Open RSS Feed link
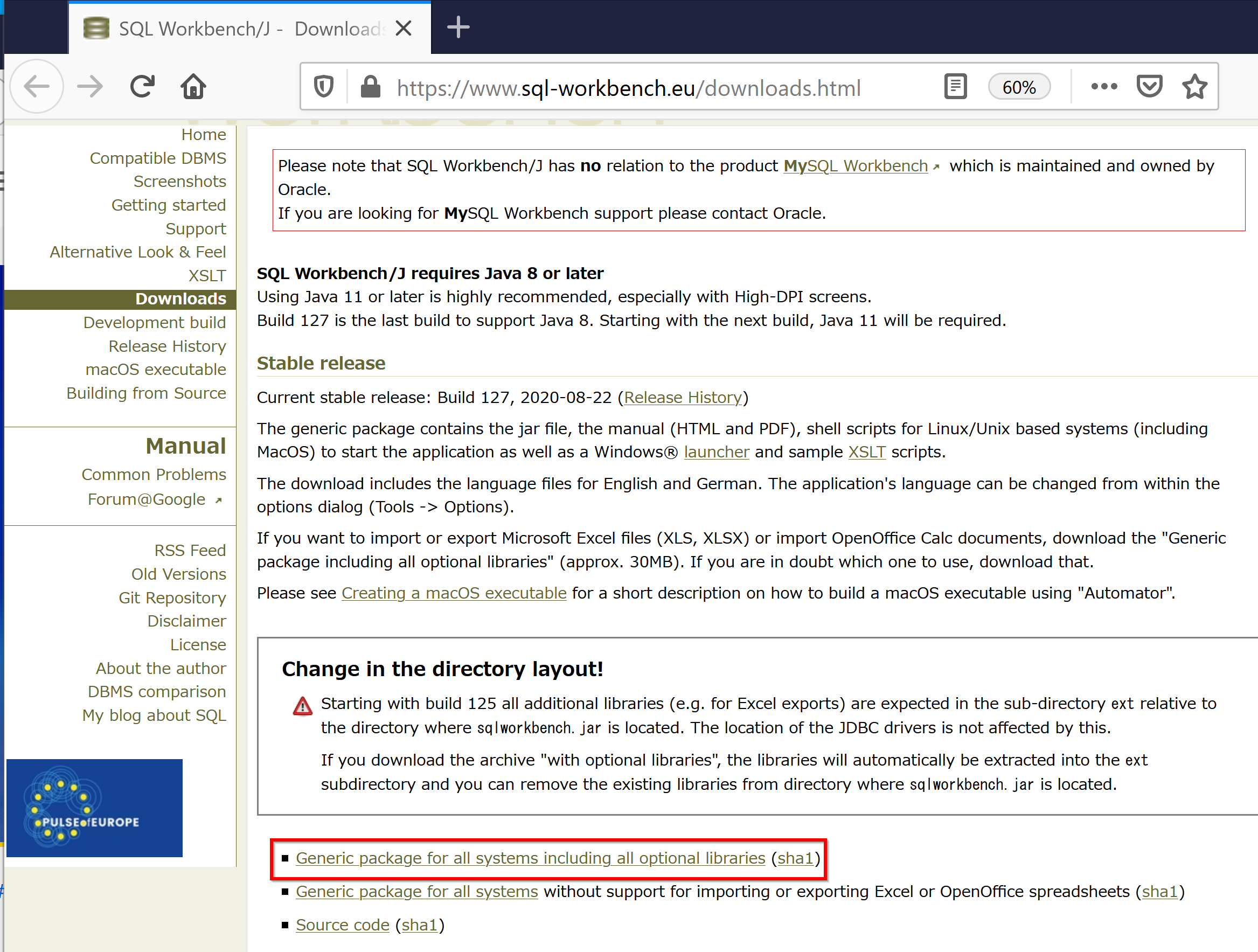Viewport: 1258px width, 952px height. 190,551
